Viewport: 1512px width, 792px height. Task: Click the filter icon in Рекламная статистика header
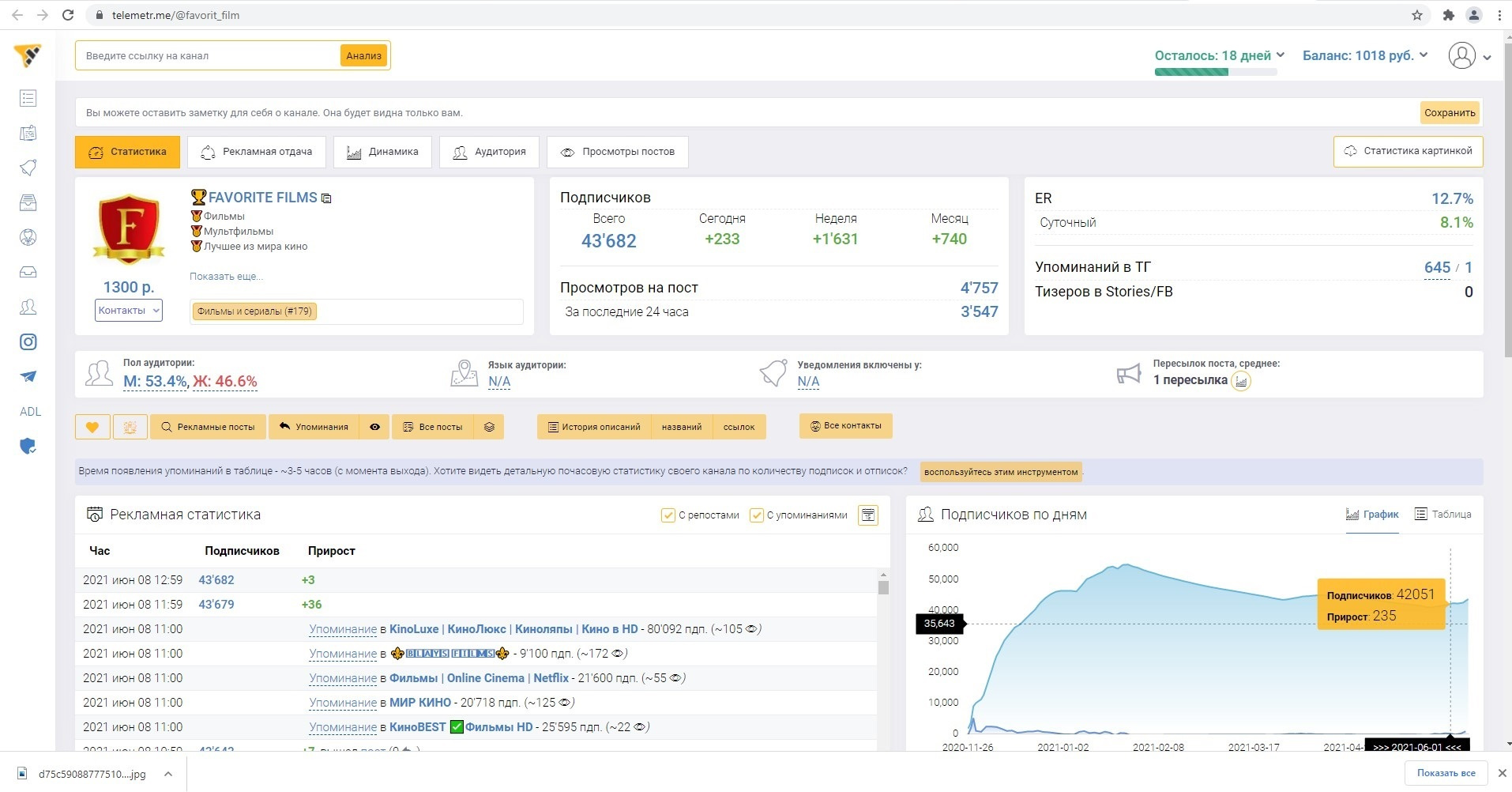tap(868, 515)
